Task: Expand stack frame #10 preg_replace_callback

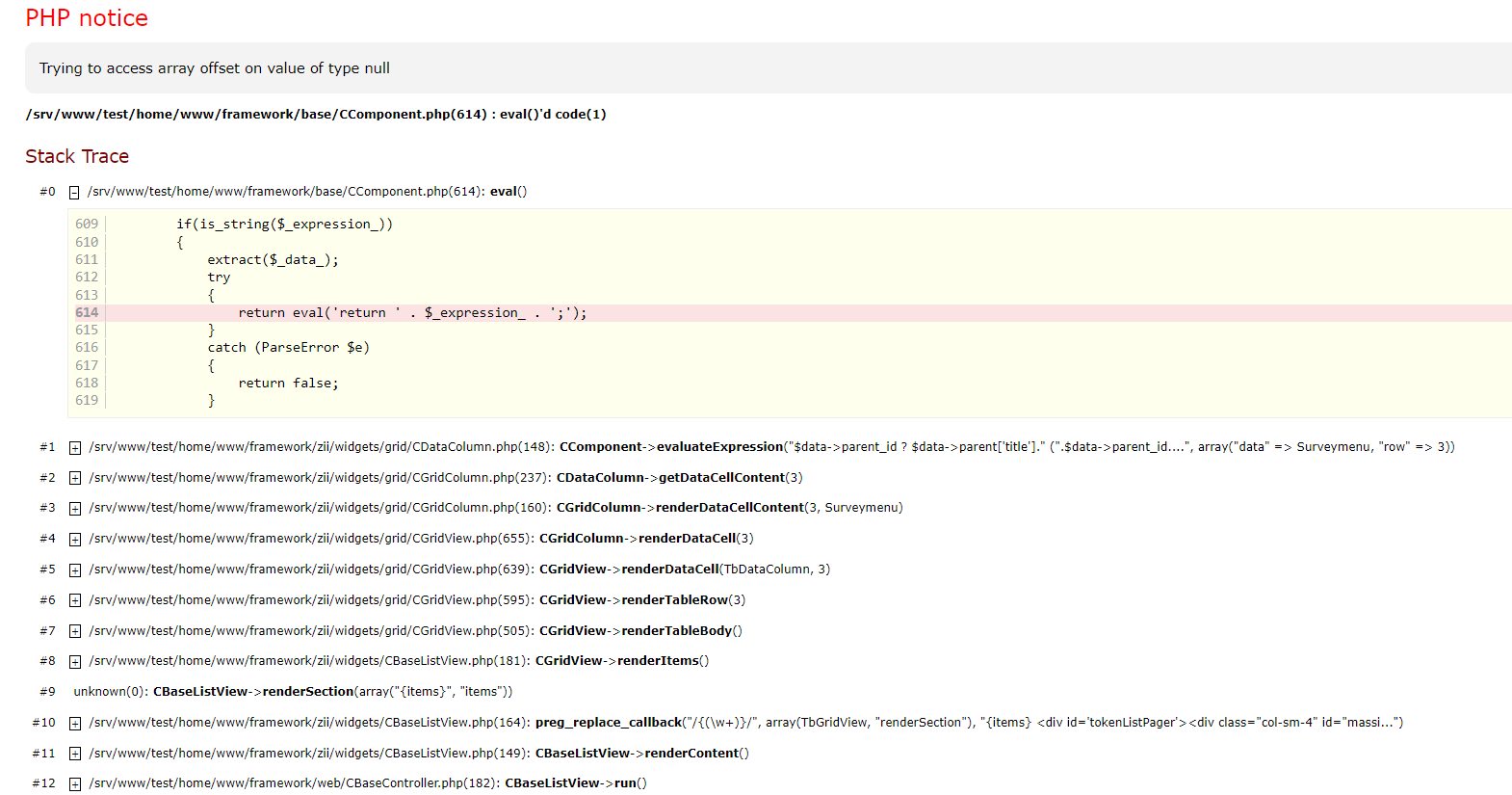Action: click(75, 724)
